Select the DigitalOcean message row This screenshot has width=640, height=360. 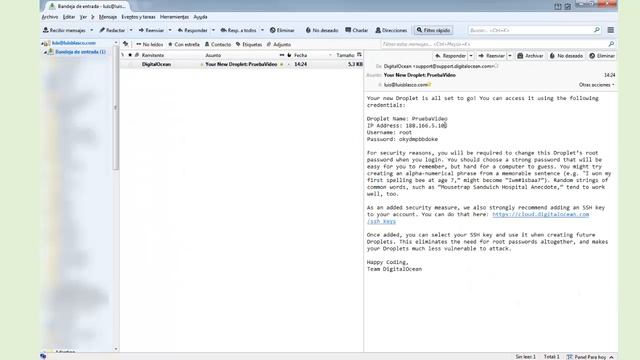pos(241,64)
